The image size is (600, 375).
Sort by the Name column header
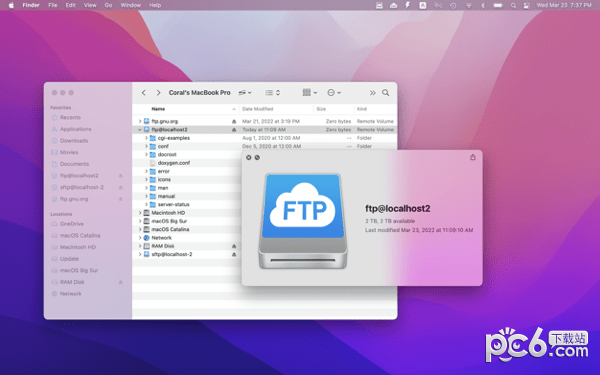(x=158, y=109)
